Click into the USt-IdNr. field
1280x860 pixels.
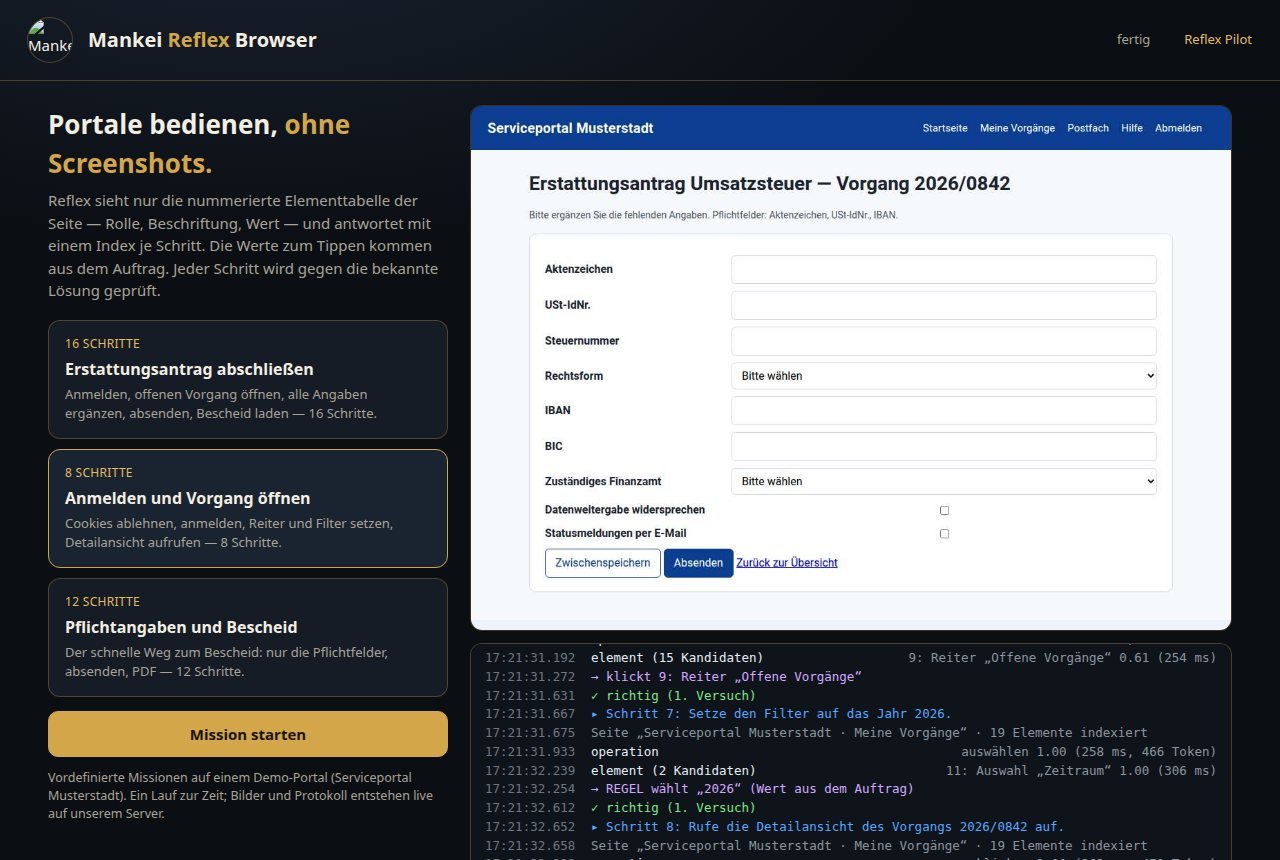[x=944, y=305]
